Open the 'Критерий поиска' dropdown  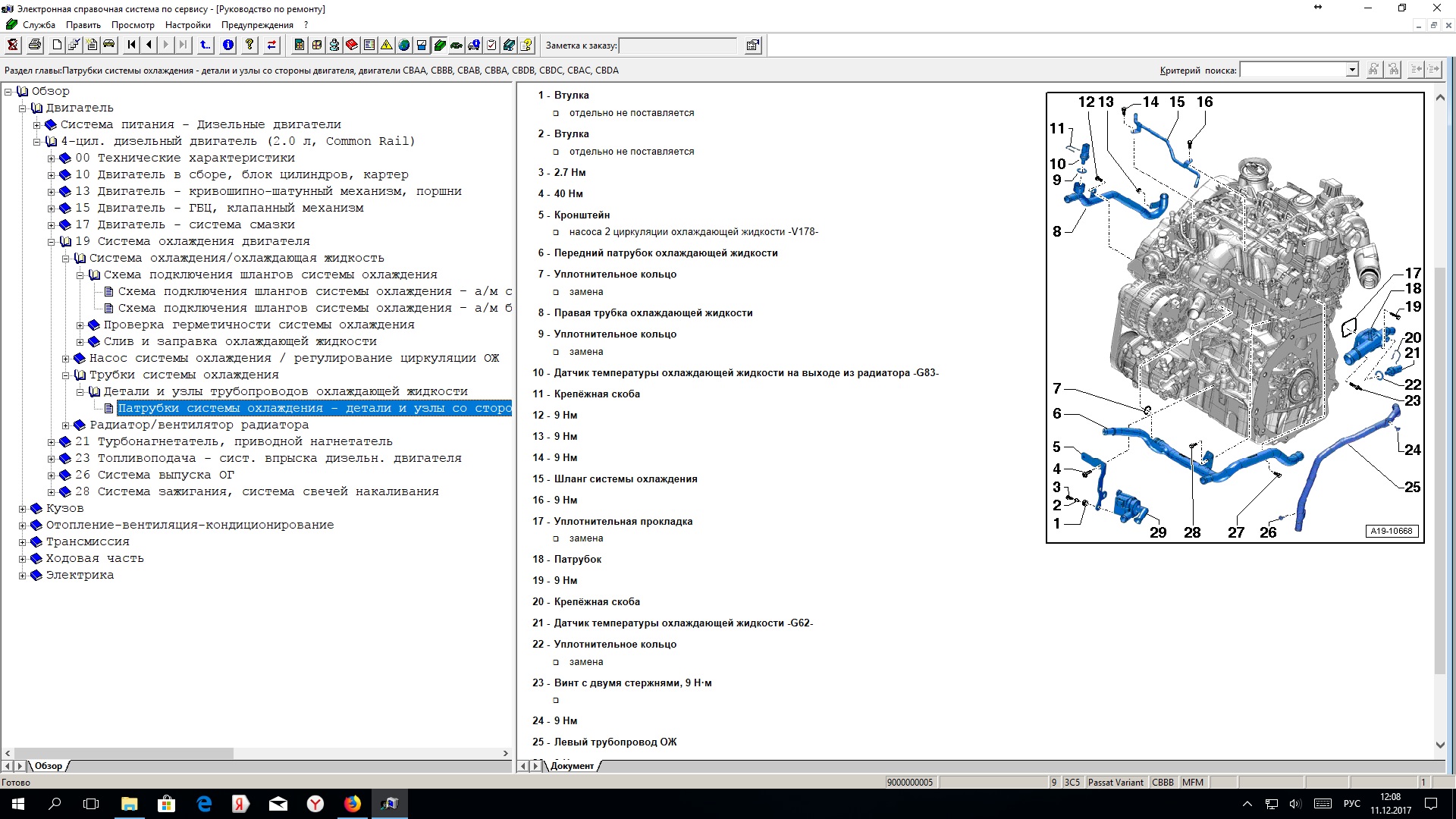pos(1351,71)
